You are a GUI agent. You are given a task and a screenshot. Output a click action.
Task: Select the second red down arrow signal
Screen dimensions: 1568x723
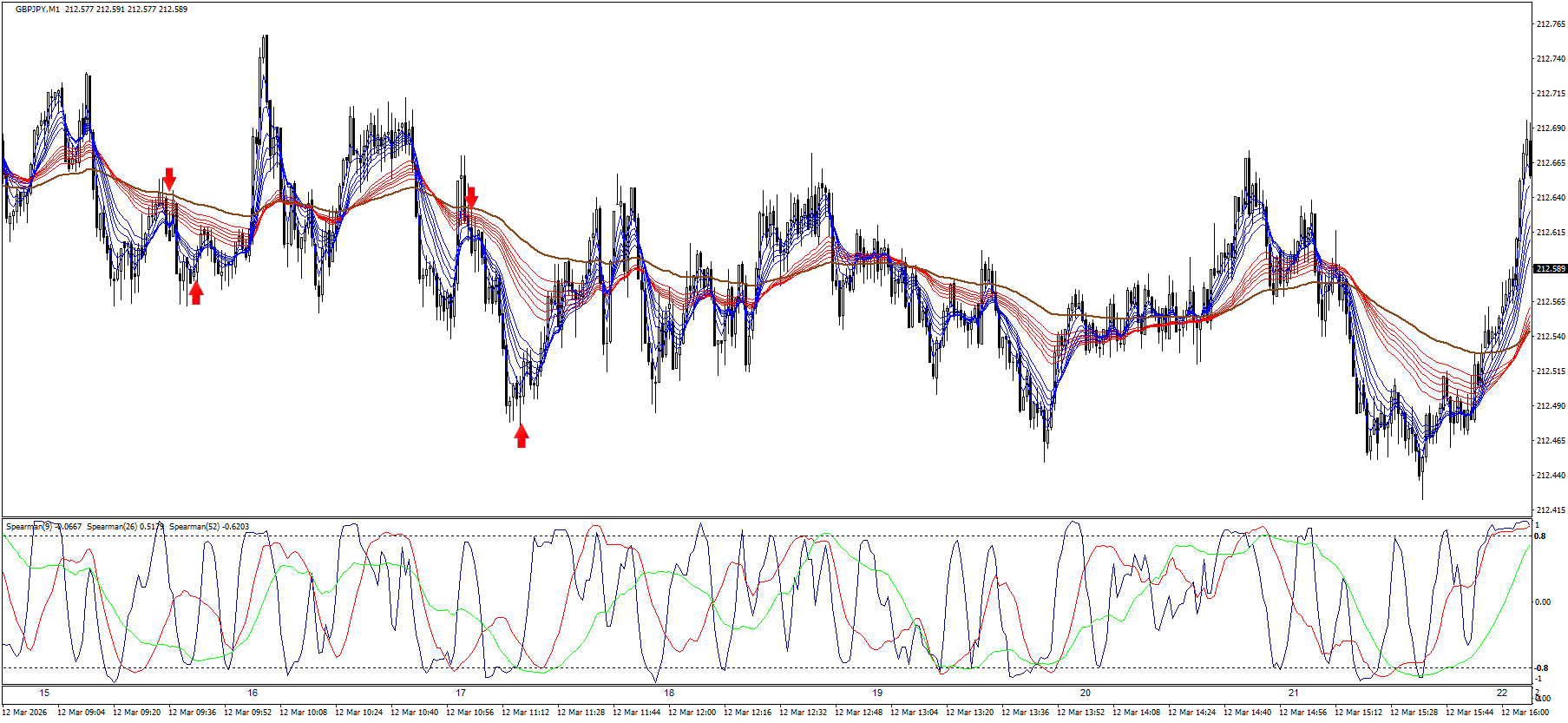tap(471, 198)
